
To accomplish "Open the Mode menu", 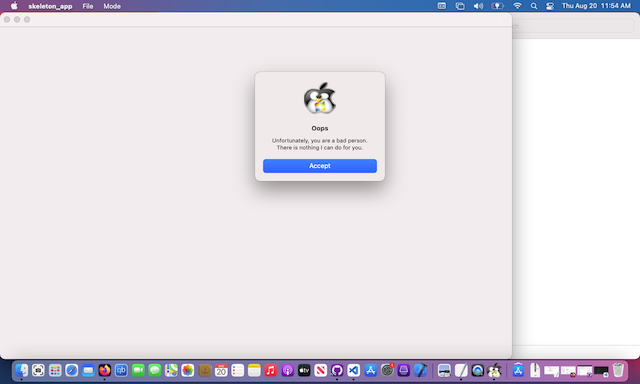I will click(x=112, y=6).
